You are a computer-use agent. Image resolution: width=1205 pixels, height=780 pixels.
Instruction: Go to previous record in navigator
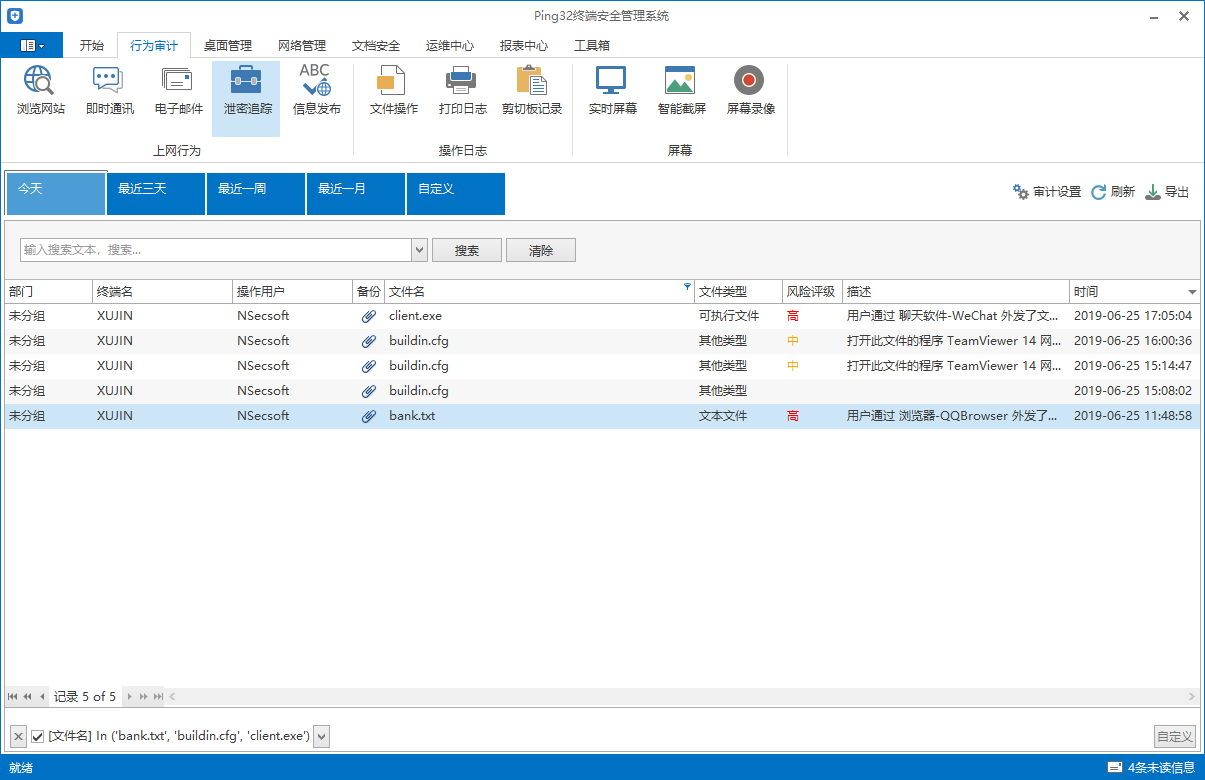42,696
